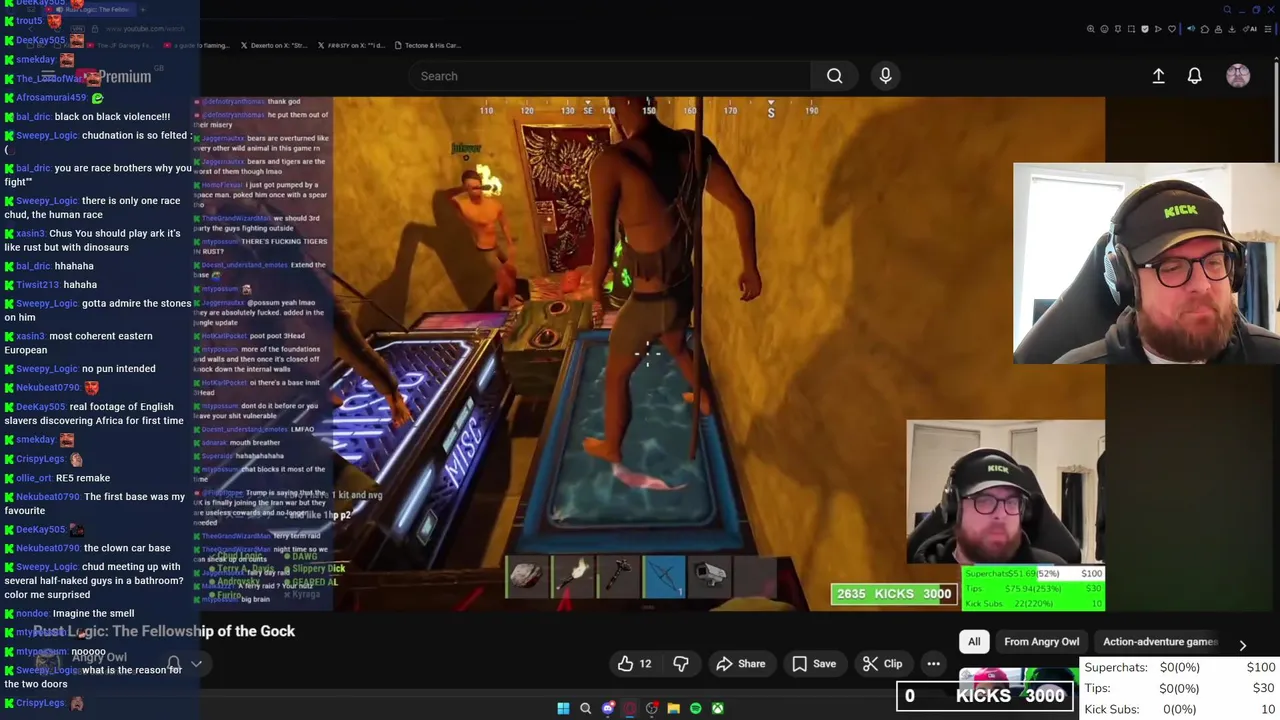Click the KICKS 3000 counter overlay
This screenshot has height=720, width=1280.
click(x=985, y=696)
